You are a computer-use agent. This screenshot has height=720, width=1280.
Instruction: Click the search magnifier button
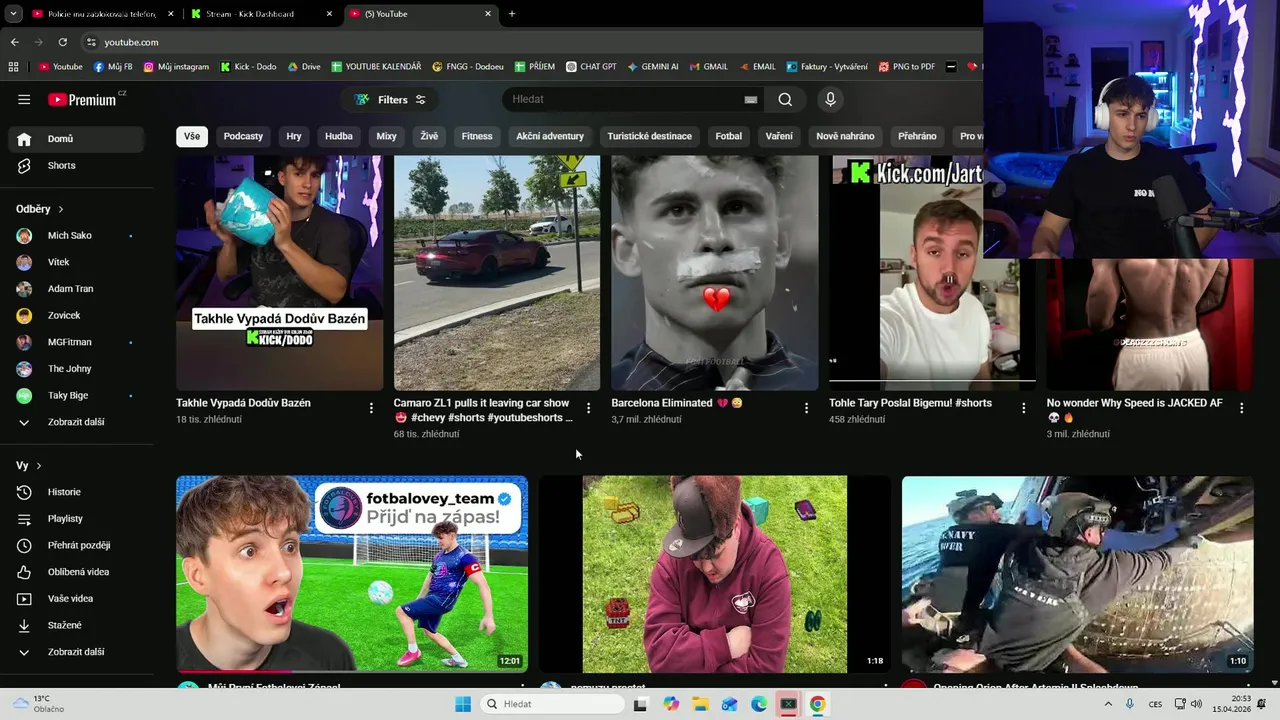(x=785, y=99)
